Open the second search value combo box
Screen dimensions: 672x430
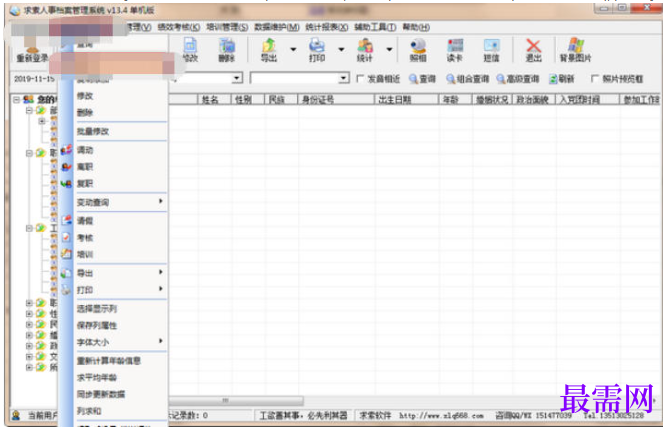(343, 78)
